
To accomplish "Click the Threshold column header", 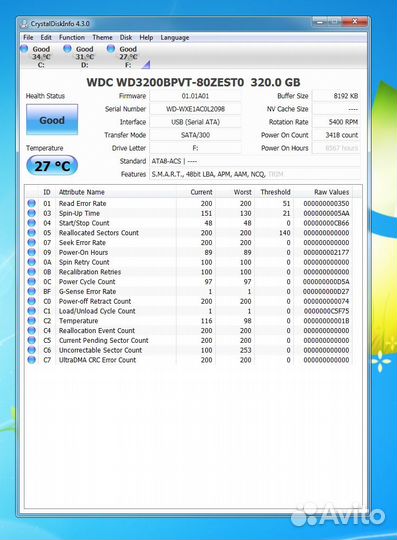I will (274, 192).
